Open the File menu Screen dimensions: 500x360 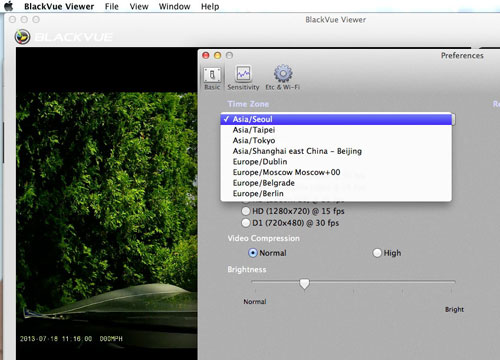tap(111, 6)
